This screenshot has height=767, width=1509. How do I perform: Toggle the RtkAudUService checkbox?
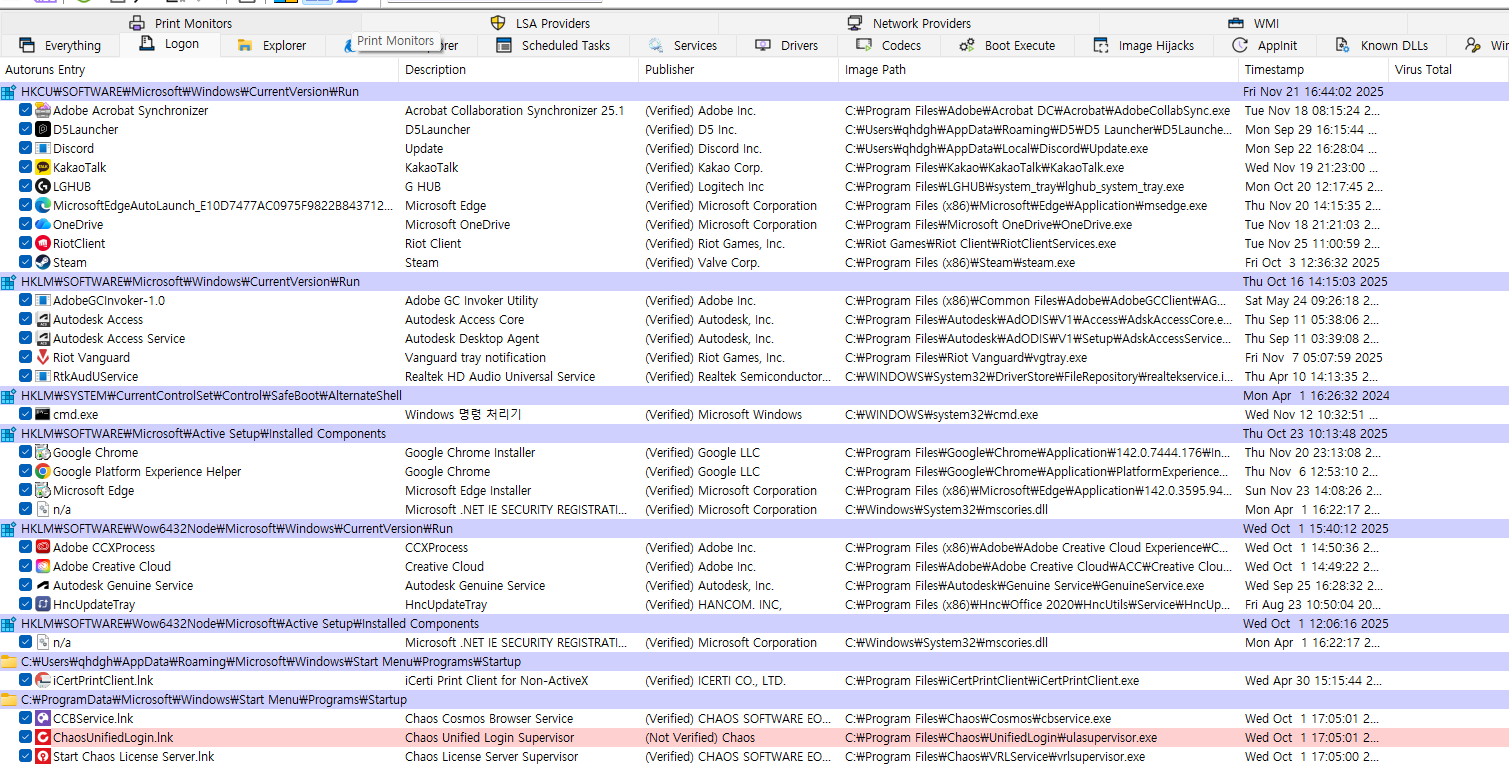pos(26,376)
